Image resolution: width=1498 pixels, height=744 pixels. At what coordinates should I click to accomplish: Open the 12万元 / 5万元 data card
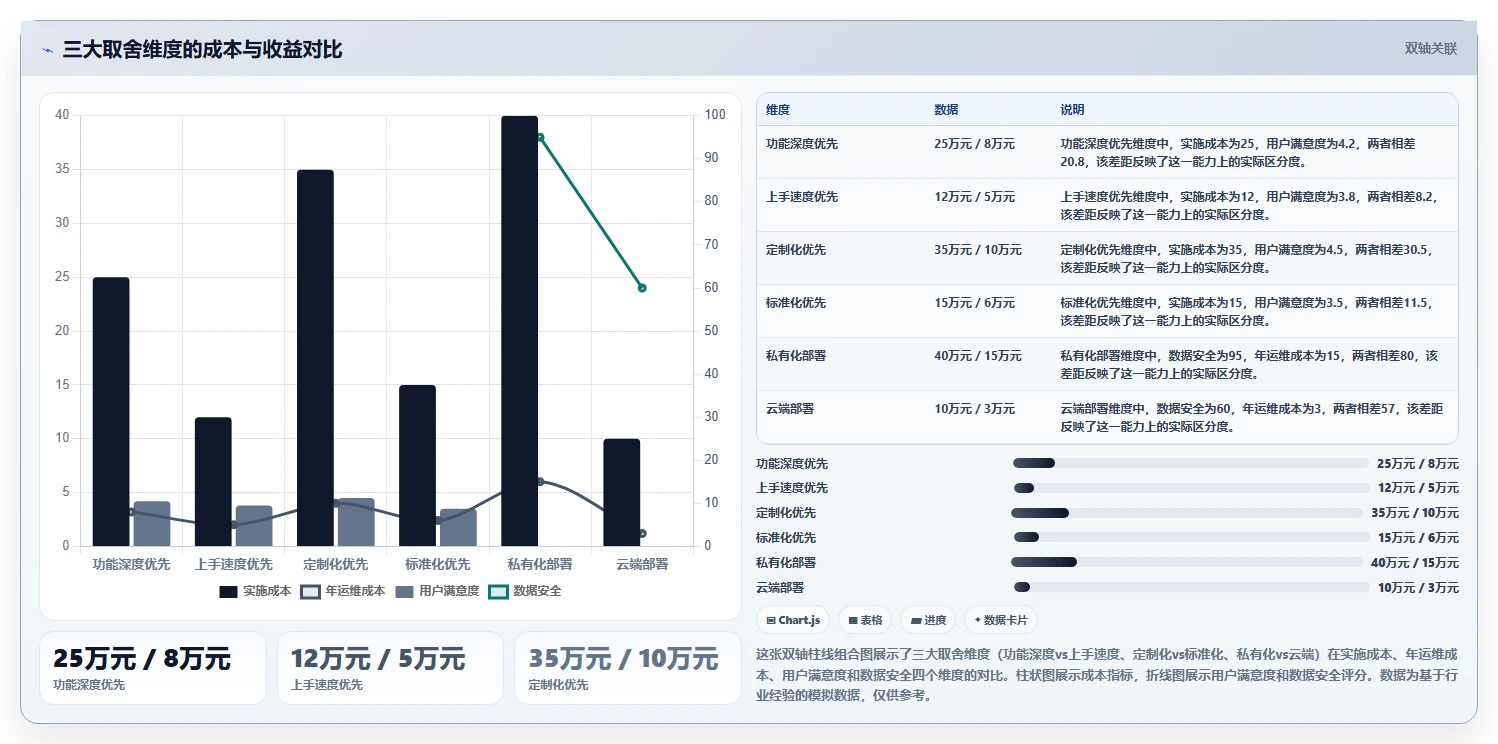pos(390,668)
